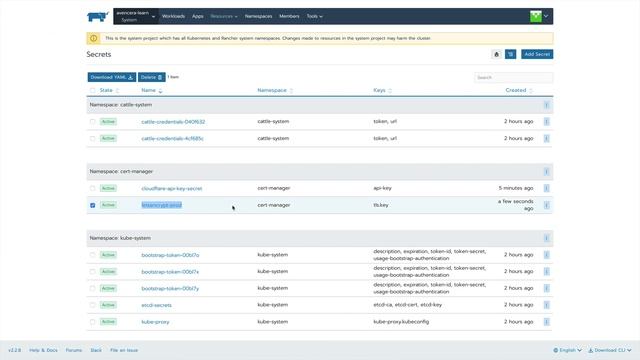The width and height of the screenshot is (640, 360).
Task: Click Help & Docs footer link
Action: (x=43, y=350)
